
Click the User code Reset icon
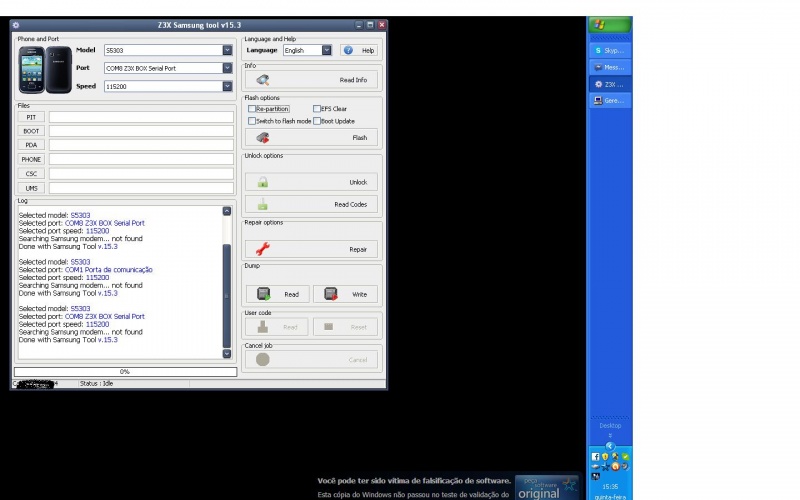coord(329,327)
